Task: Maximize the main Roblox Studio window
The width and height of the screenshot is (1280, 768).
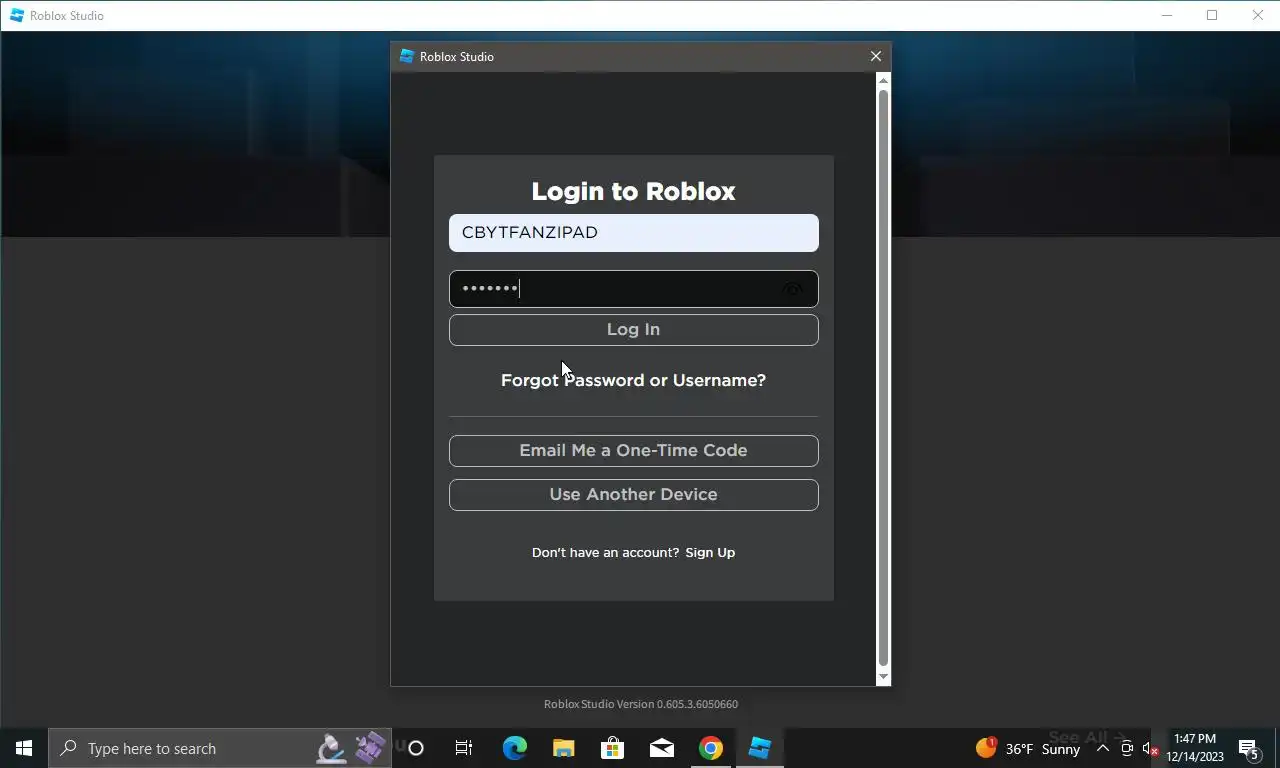Action: (x=1212, y=15)
